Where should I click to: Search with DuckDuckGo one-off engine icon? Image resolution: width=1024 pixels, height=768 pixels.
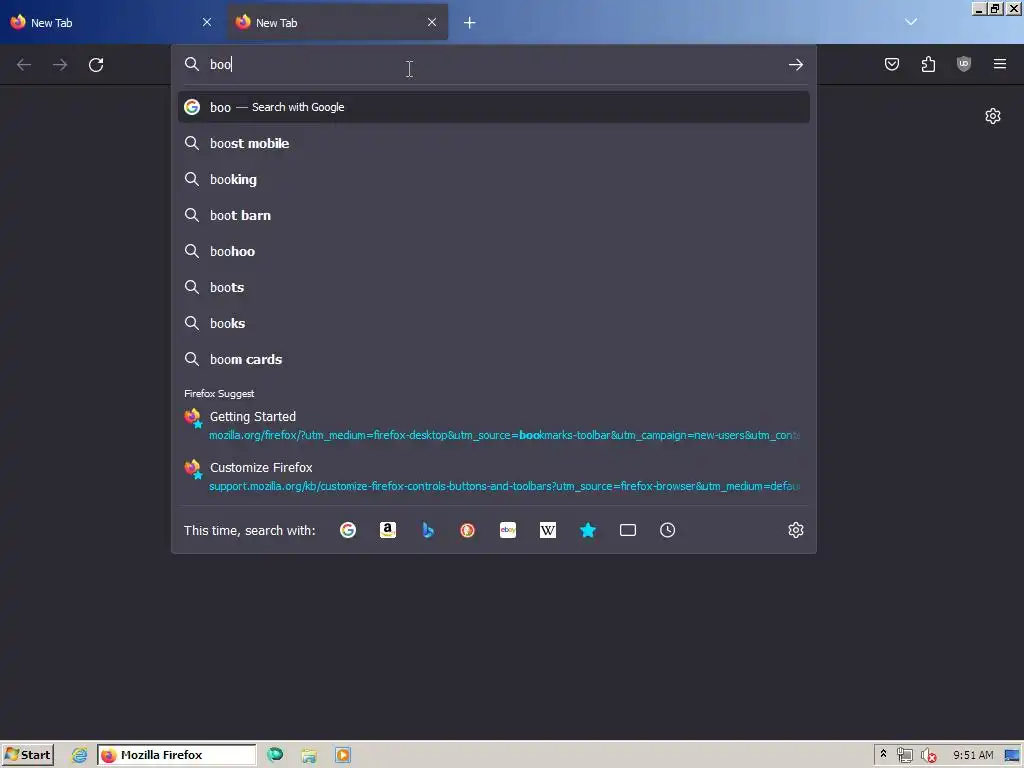coord(468,530)
